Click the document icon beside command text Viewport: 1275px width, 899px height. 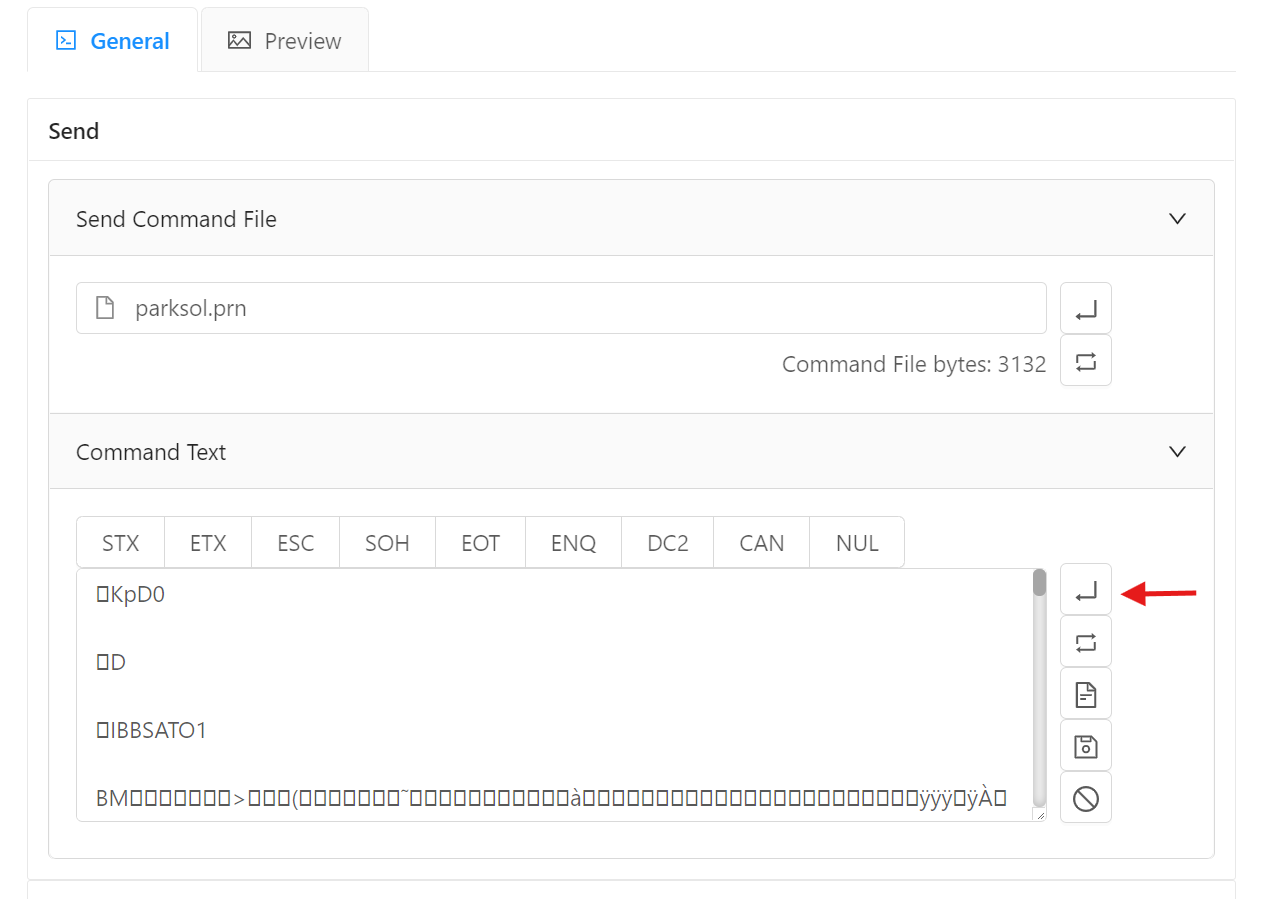tap(1086, 694)
